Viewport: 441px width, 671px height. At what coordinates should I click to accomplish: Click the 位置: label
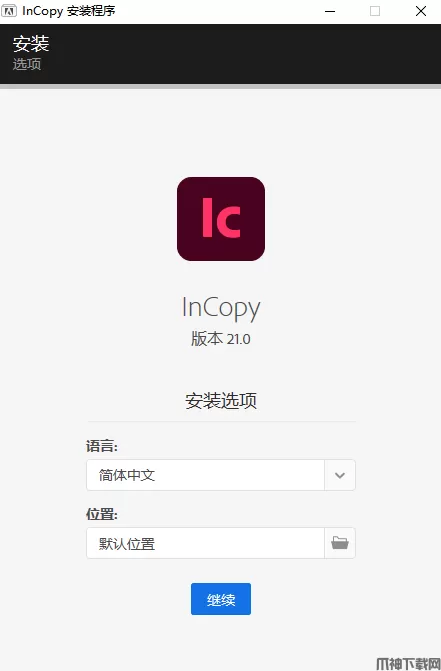[x=102, y=514]
